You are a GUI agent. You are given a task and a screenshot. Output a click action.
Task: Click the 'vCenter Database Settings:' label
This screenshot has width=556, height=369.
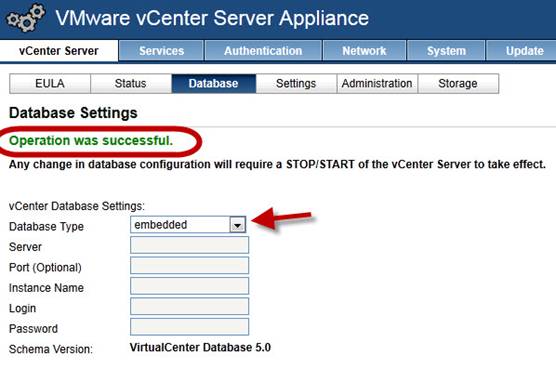tap(77, 206)
